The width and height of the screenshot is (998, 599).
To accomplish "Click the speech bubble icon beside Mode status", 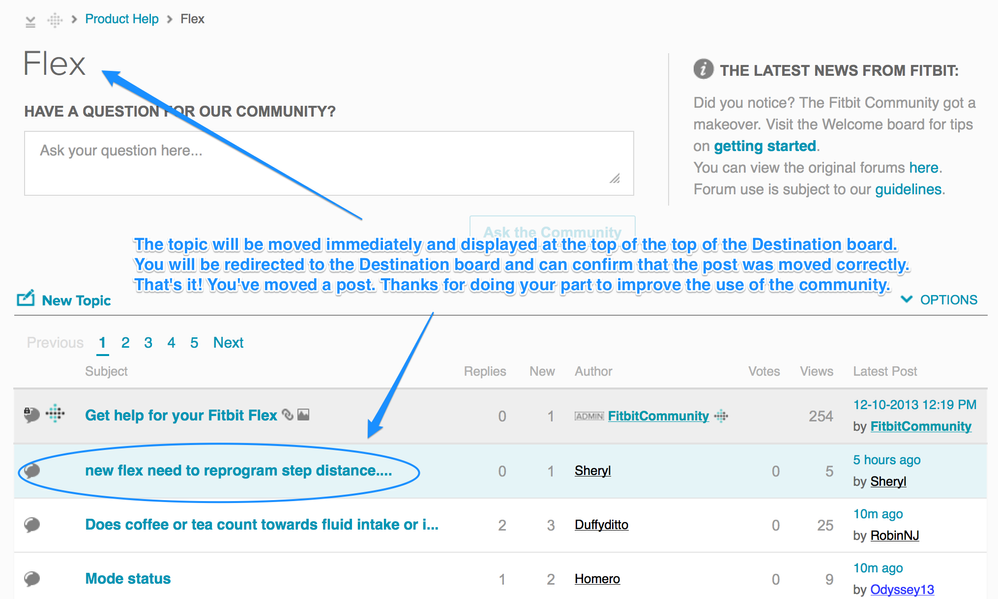I will tap(32, 579).
